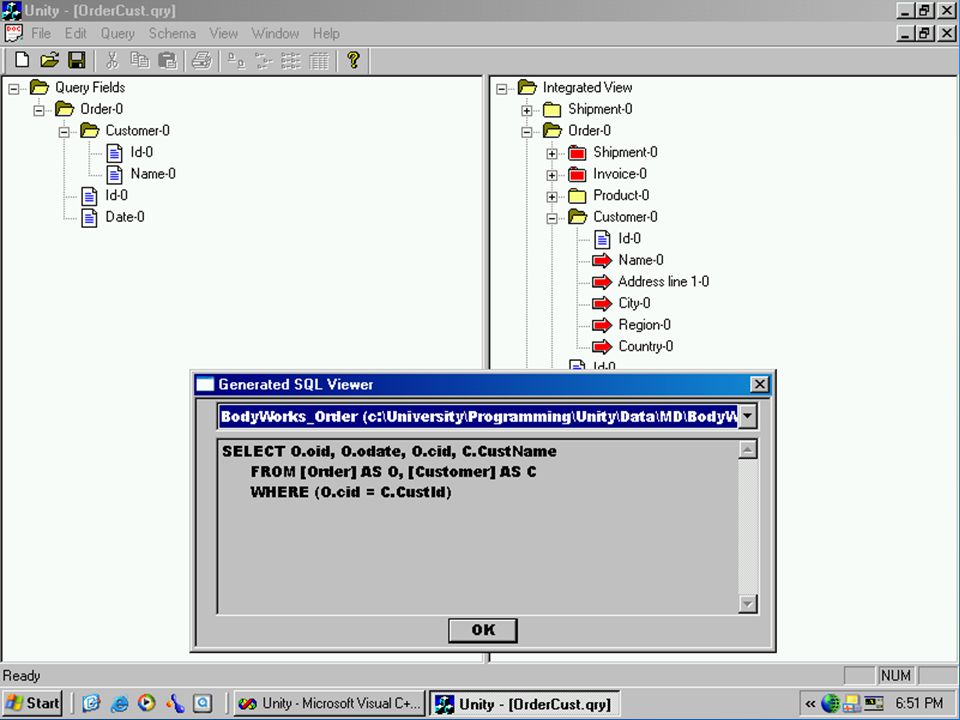This screenshot has width=960, height=720.
Task: Switch to Unity - Microsoft Visual C++ taskbar button
Action: [329, 703]
